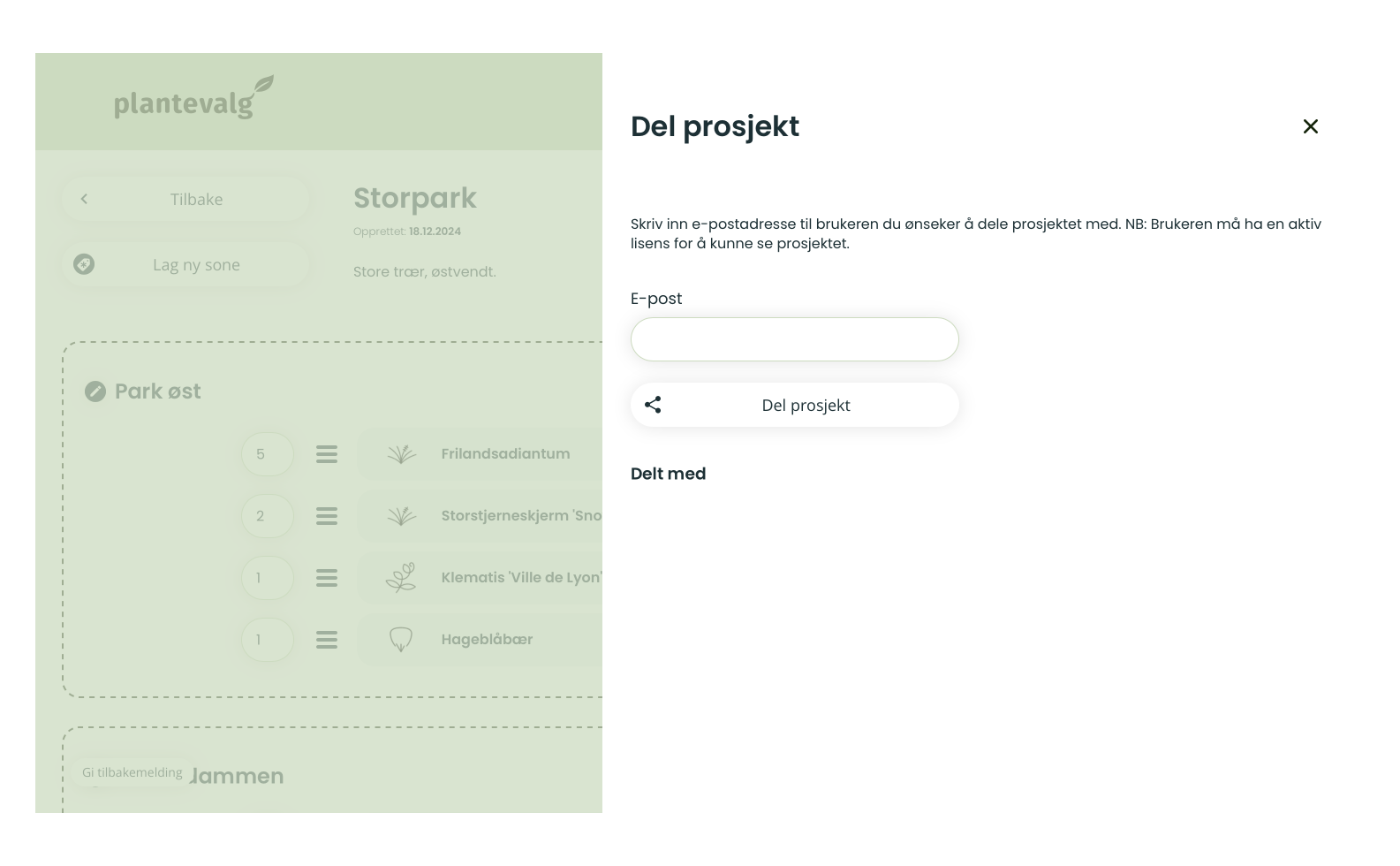Click the Park øst zone heading
The height and width of the screenshot is (866, 1400).
pos(158,391)
